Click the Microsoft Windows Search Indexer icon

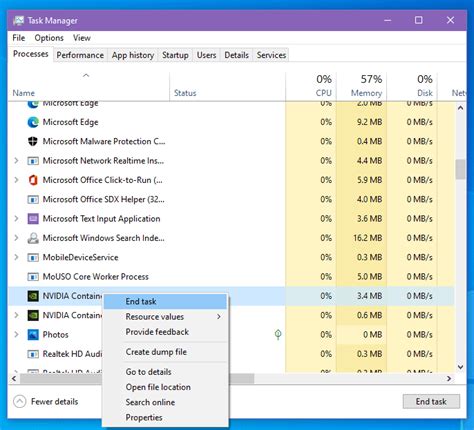point(33,238)
